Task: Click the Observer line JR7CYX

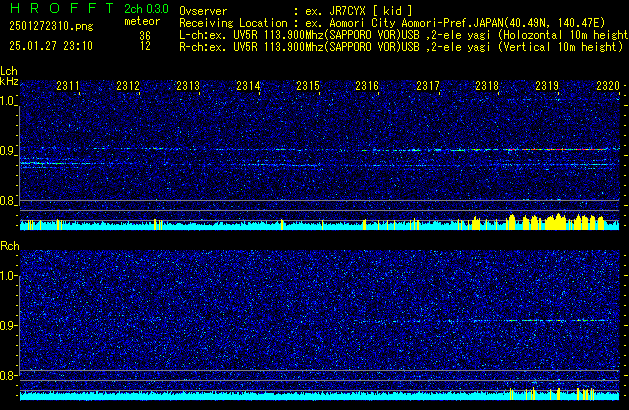Action: pyautogui.click(x=296, y=11)
